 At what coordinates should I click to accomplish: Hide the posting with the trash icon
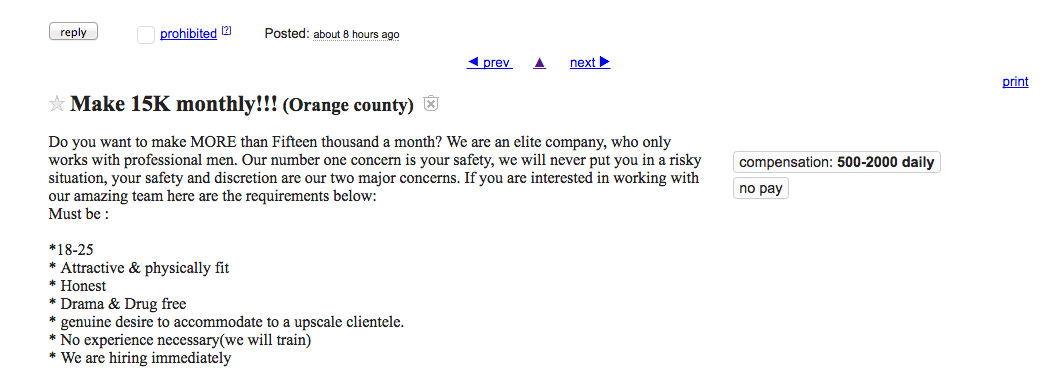pyautogui.click(x=431, y=103)
